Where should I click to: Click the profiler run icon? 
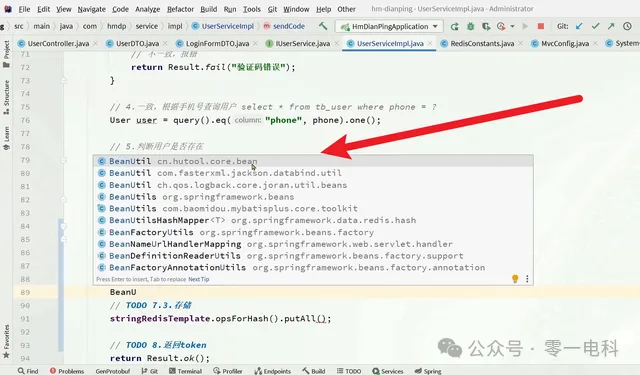coord(502,27)
